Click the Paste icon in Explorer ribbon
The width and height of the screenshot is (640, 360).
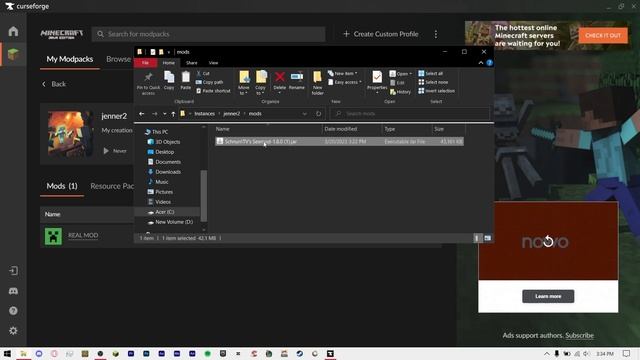tap(186, 80)
